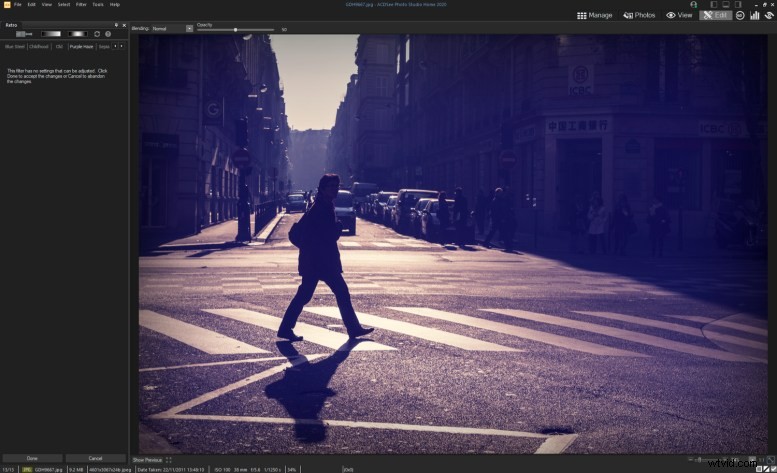
Task: Click the Show Previous button
Action: [147, 460]
